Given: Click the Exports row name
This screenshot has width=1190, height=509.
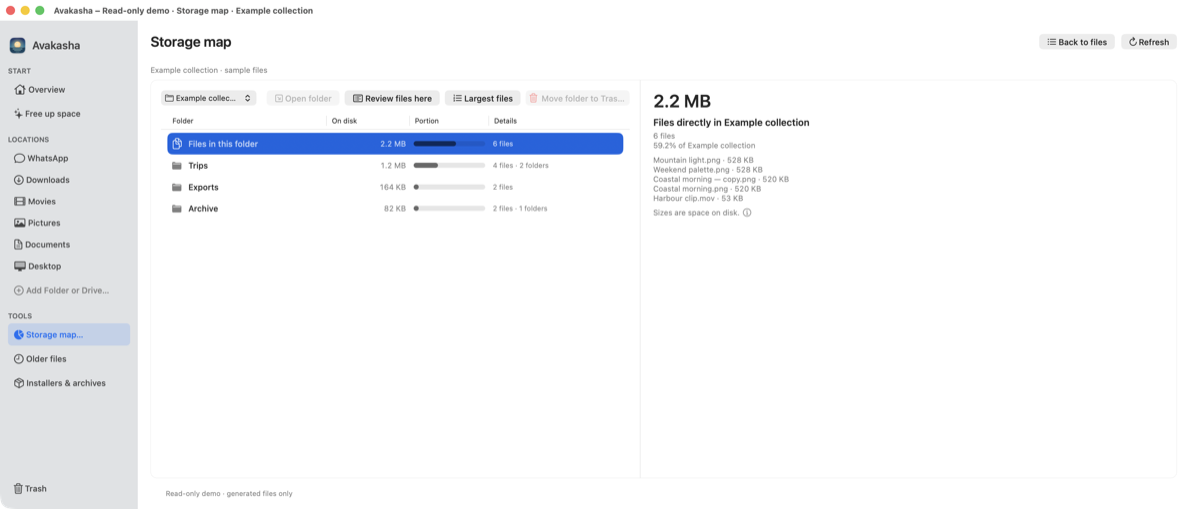Looking at the screenshot, I should (x=203, y=187).
